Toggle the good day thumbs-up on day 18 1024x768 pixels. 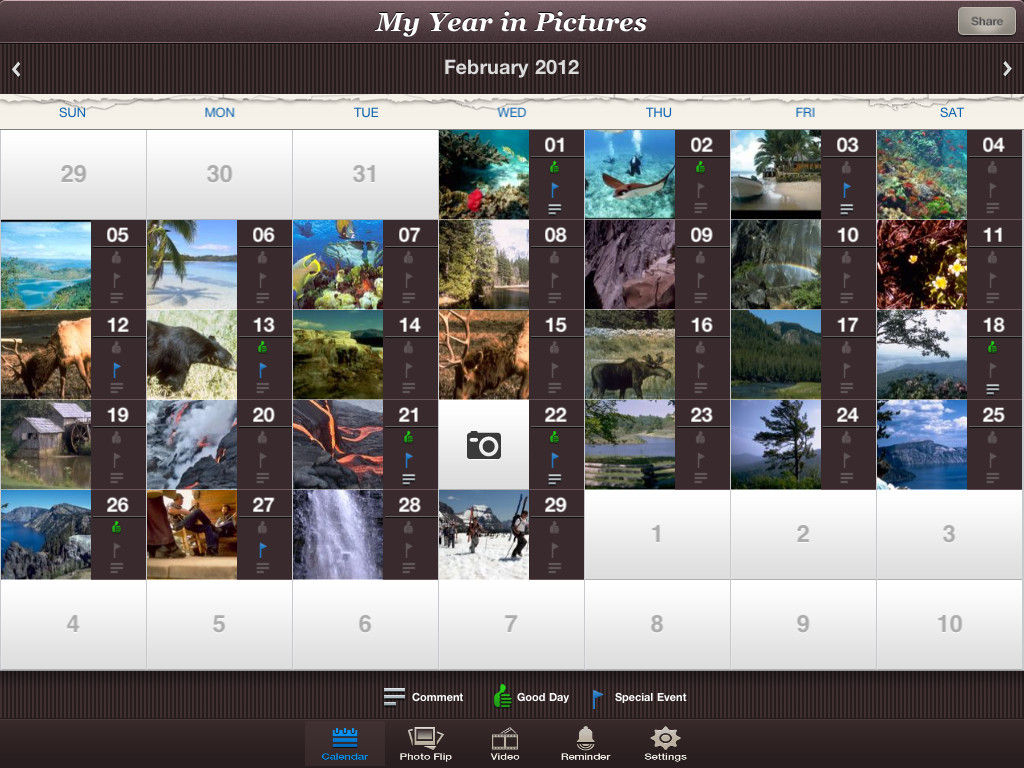[993, 347]
